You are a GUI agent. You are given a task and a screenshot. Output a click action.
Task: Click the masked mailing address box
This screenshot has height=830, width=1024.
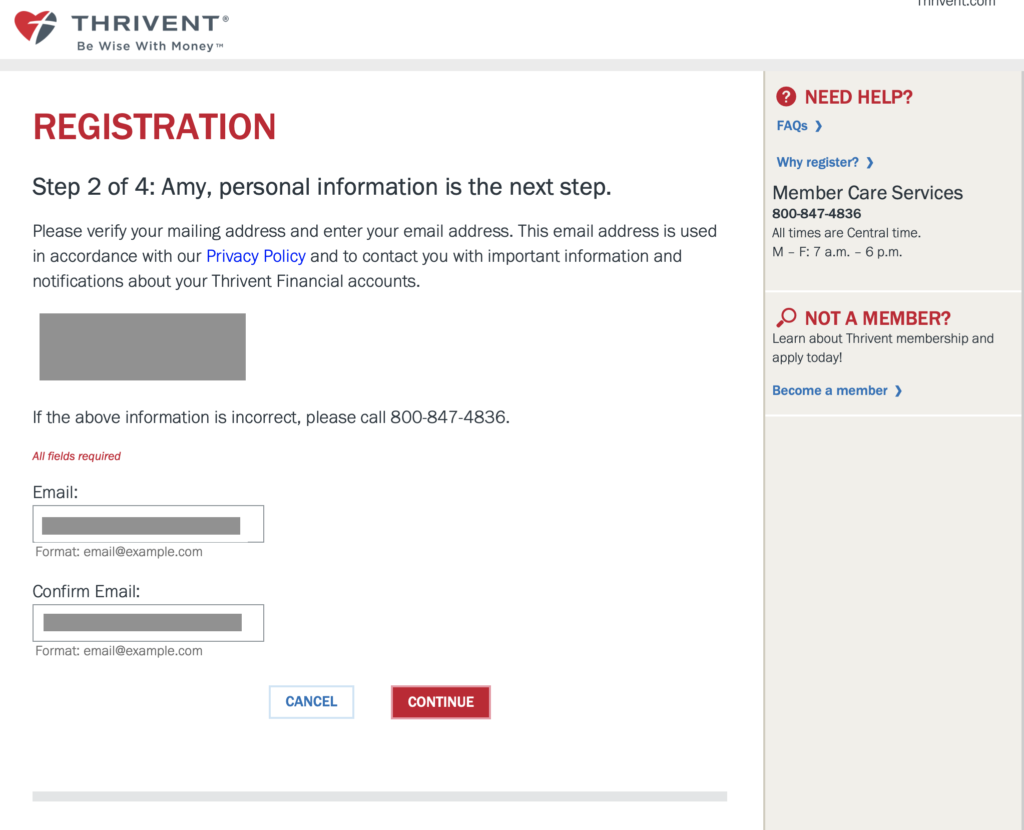point(142,347)
